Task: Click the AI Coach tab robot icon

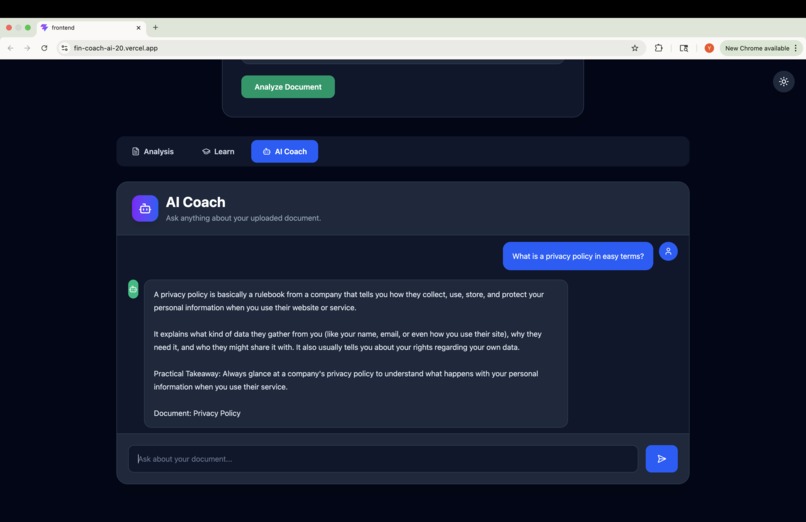Action: coord(266,152)
